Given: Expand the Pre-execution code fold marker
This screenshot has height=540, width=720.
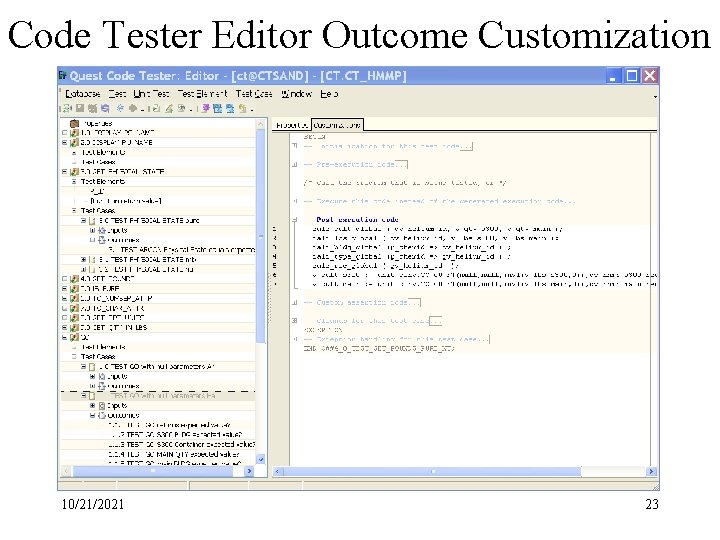Looking at the screenshot, I should pyautogui.click(x=295, y=164).
